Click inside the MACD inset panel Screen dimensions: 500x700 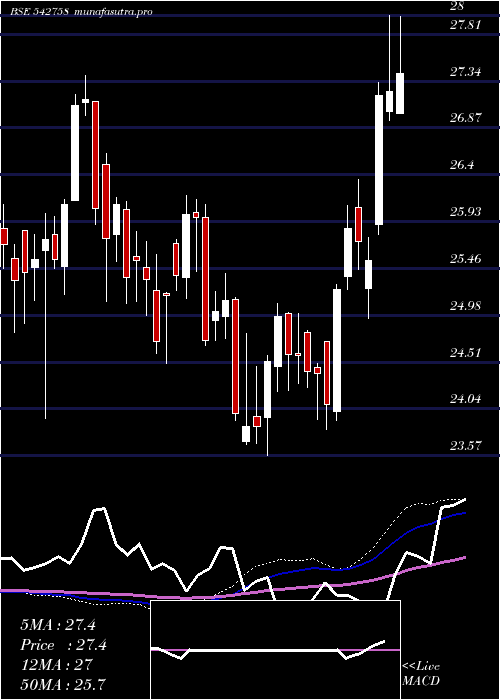coord(275,650)
